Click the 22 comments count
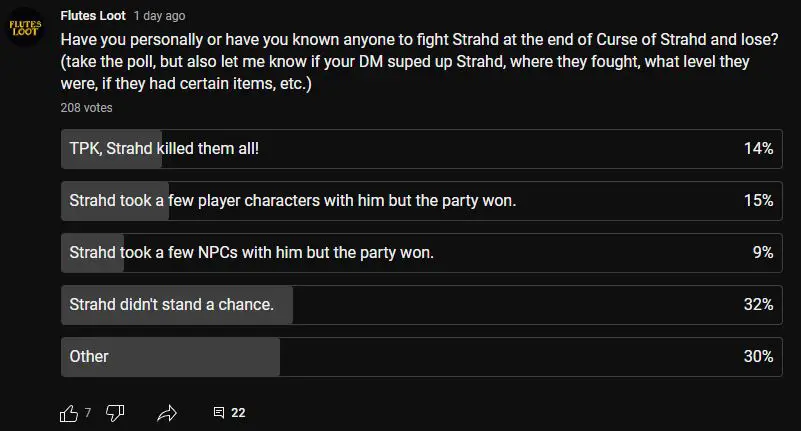801x431 pixels. (238, 413)
